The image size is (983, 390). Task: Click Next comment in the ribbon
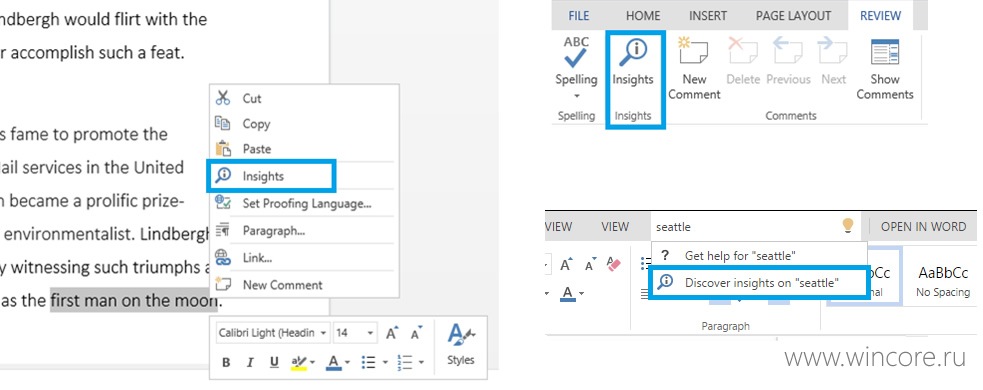point(833,61)
